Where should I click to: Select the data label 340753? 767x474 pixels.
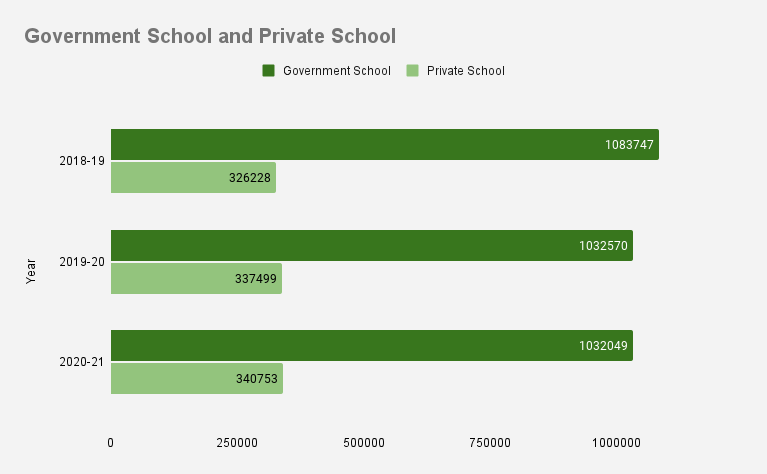[255, 379]
